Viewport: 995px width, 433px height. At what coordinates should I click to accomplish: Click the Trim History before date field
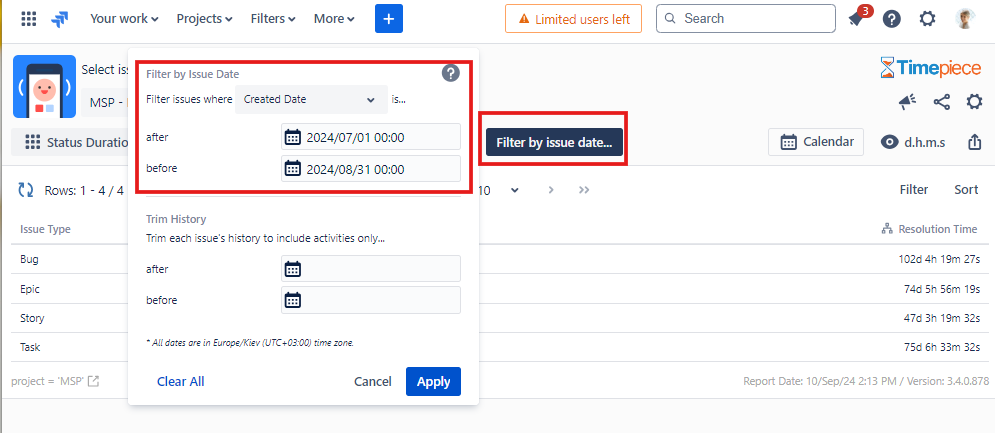pos(371,300)
